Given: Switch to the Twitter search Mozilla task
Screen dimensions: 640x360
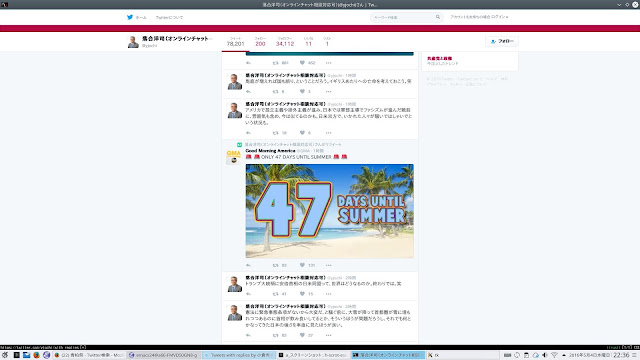Looking at the screenshot, I should coord(89,355).
